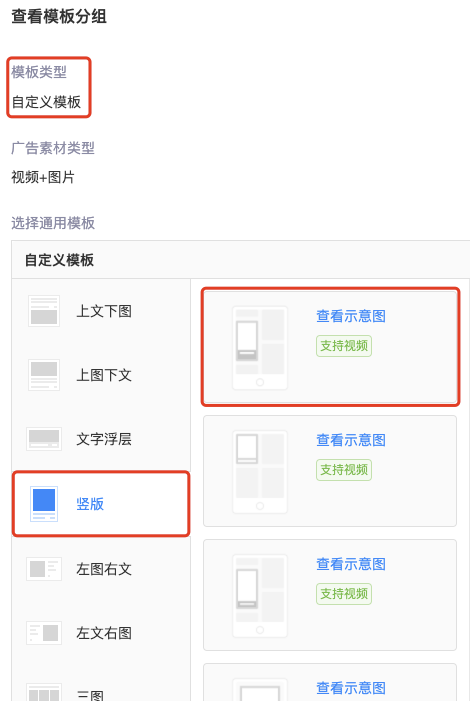This screenshot has height=727, width=470.
Task: Click first template phone preview thumbnail
Action: [260, 347]
